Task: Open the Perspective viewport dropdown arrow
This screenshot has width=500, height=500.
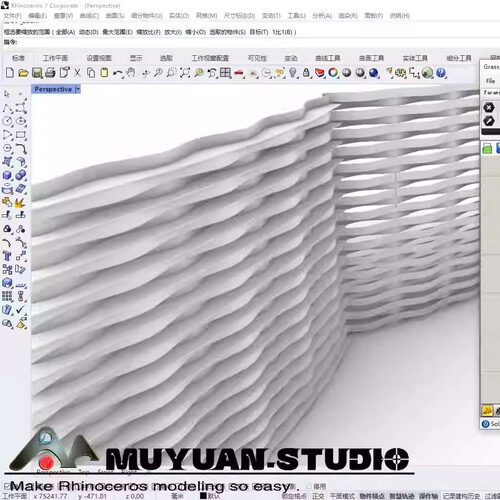Action: click(78, 89)
